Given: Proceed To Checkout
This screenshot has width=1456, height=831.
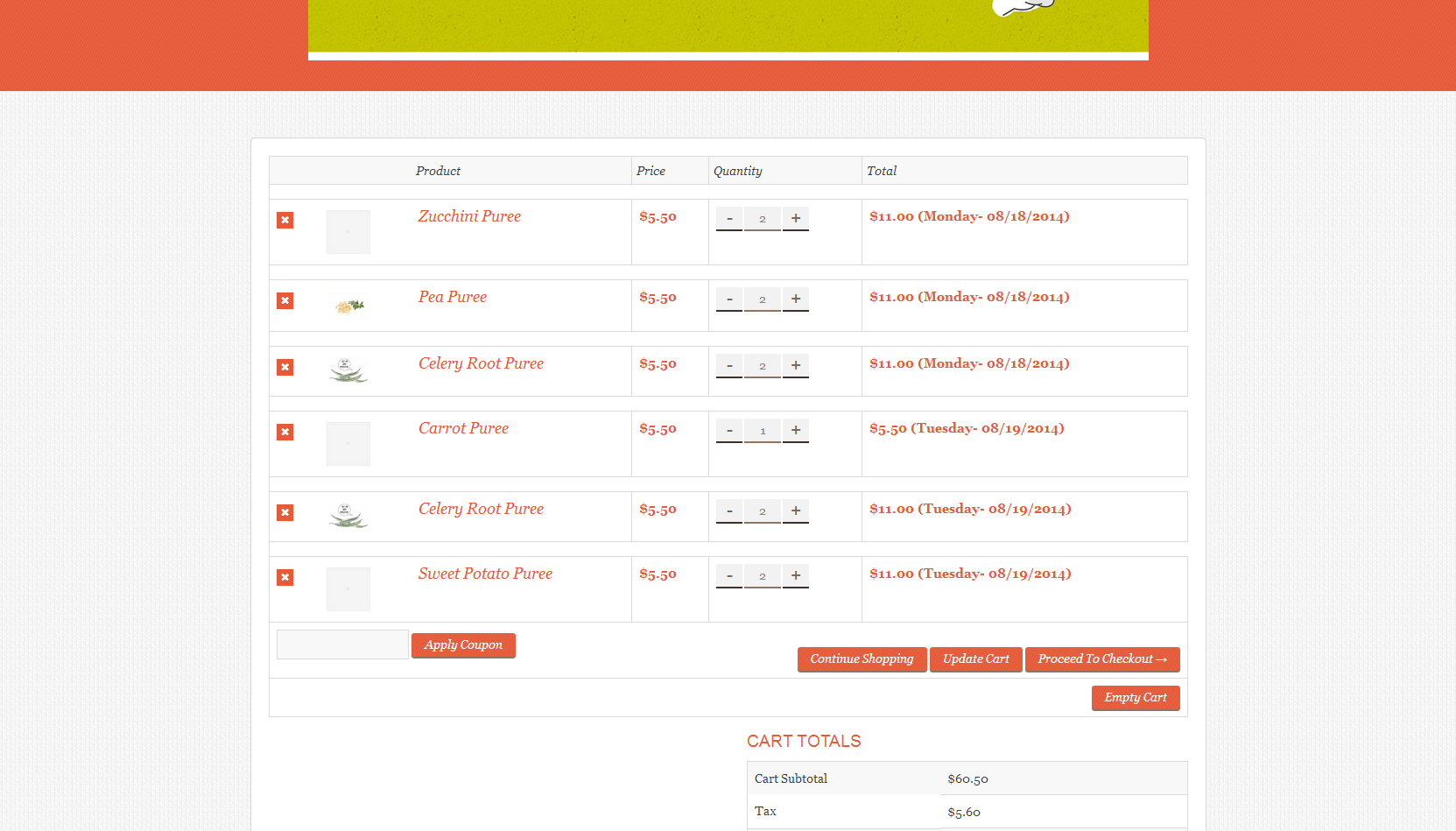Looking at the screenshot, I should [x=1102, y=659].
